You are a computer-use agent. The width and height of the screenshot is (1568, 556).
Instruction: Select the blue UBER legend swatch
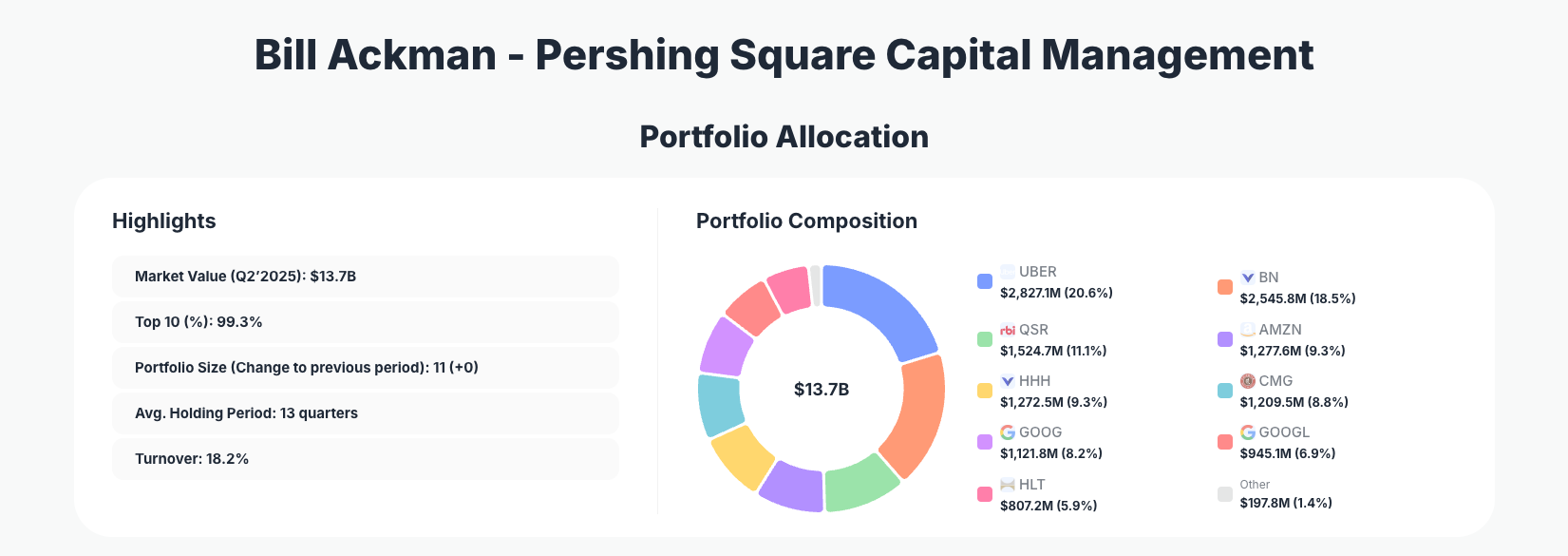985,281
